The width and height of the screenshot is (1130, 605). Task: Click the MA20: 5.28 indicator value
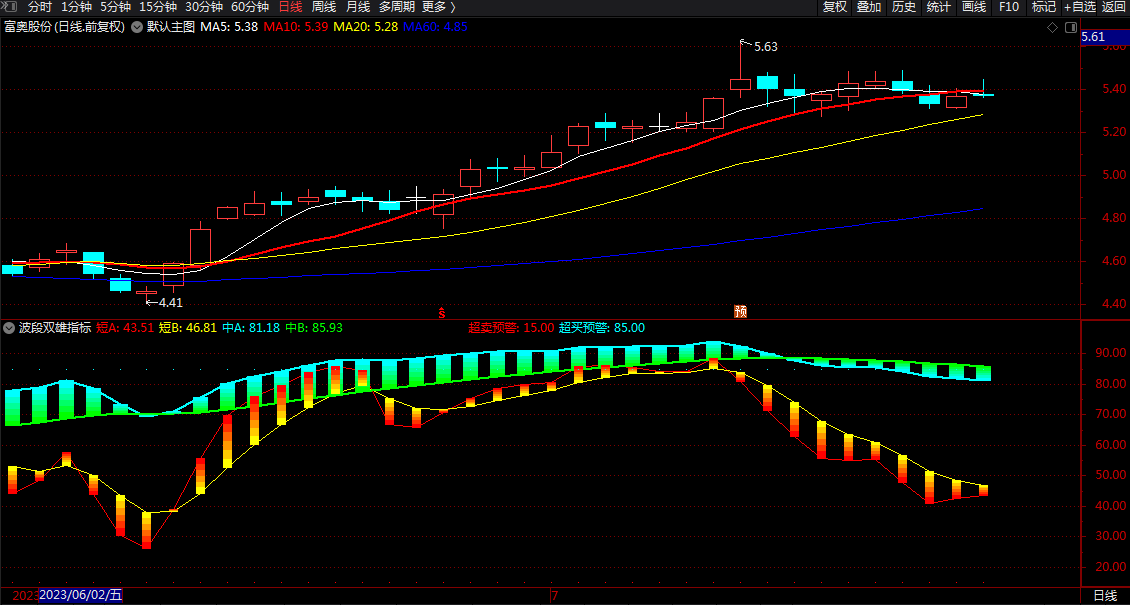point(365,27)
